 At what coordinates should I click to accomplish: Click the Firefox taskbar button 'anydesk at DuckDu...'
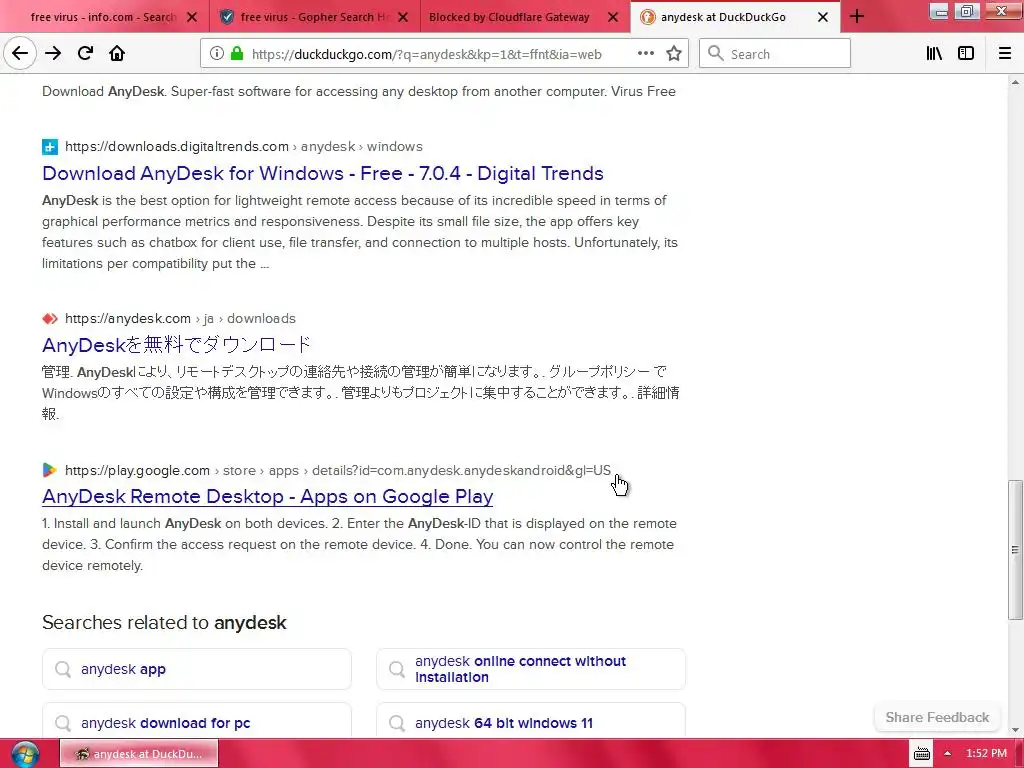point(139,754)
